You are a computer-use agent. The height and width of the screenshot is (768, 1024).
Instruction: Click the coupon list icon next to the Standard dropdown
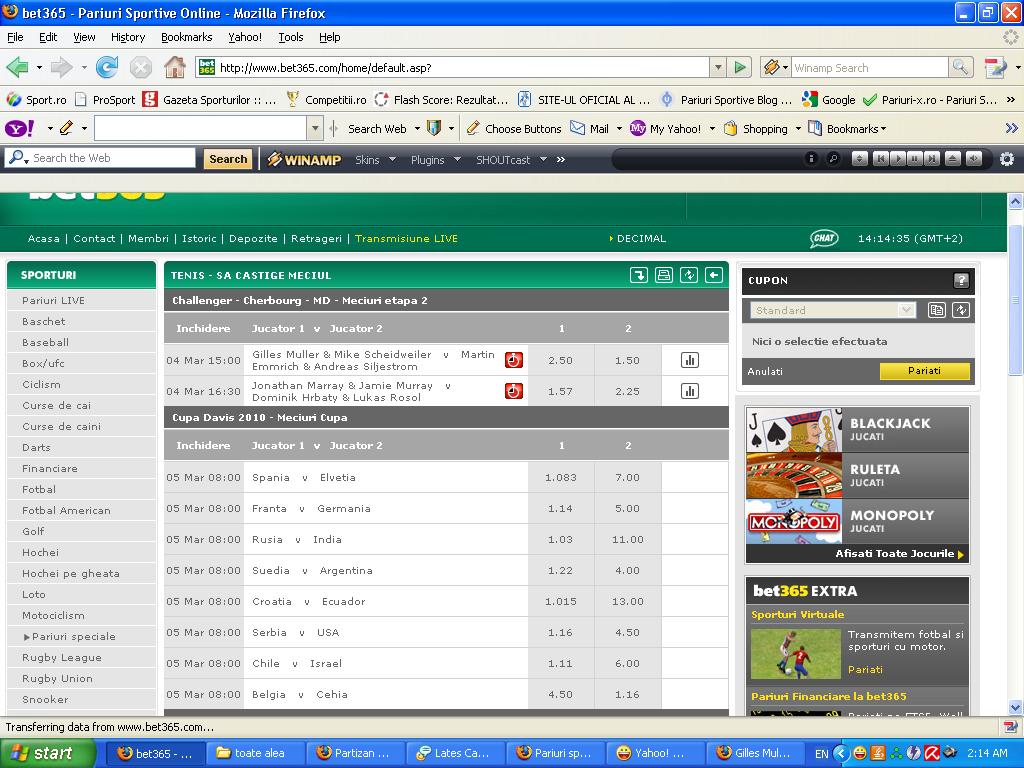click(x=936, y=310)
